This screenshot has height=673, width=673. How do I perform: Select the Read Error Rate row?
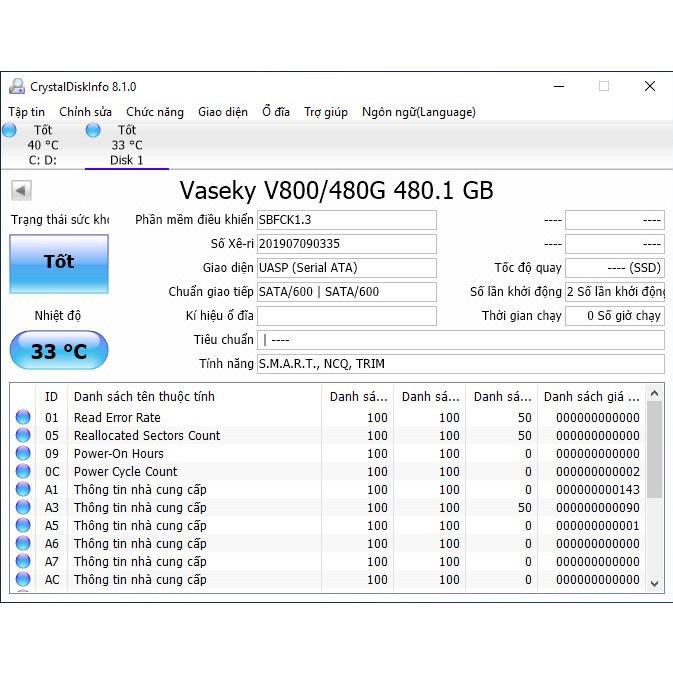click(328, 417)
